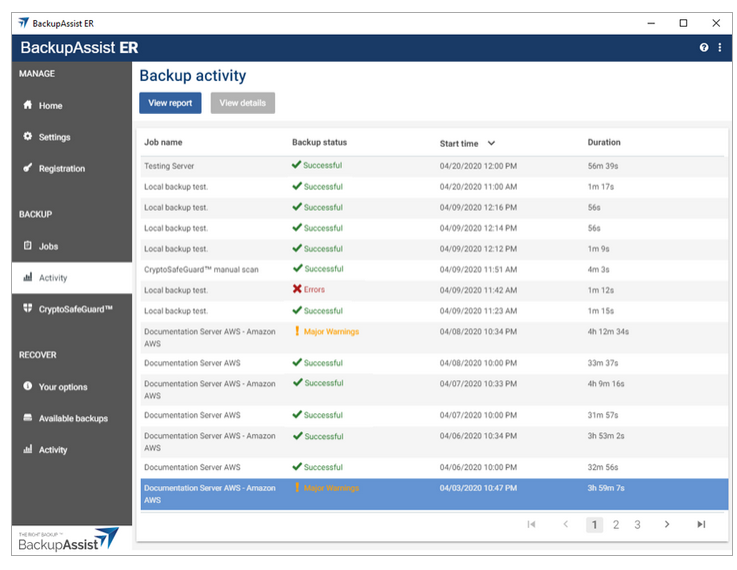This screenshot has height=570, width=737.
Task: Click the Settings gear icon
Action: click(28, 137)
